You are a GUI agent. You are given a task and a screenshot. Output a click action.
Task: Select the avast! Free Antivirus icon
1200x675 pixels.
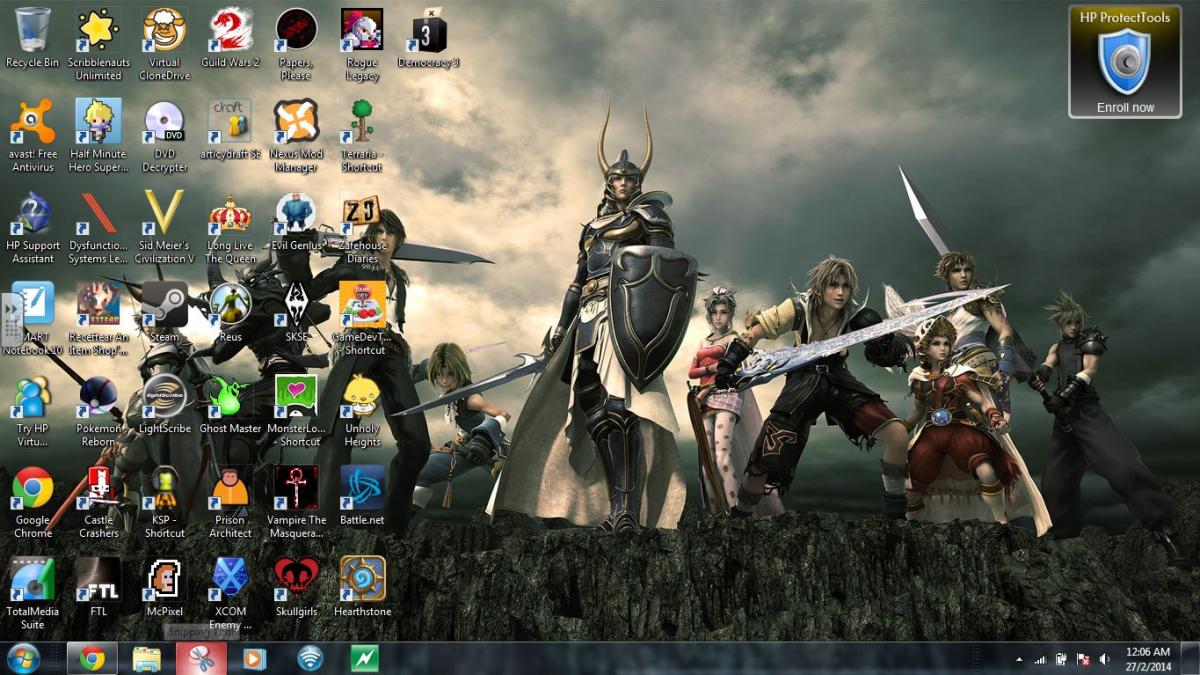(32, 136)
